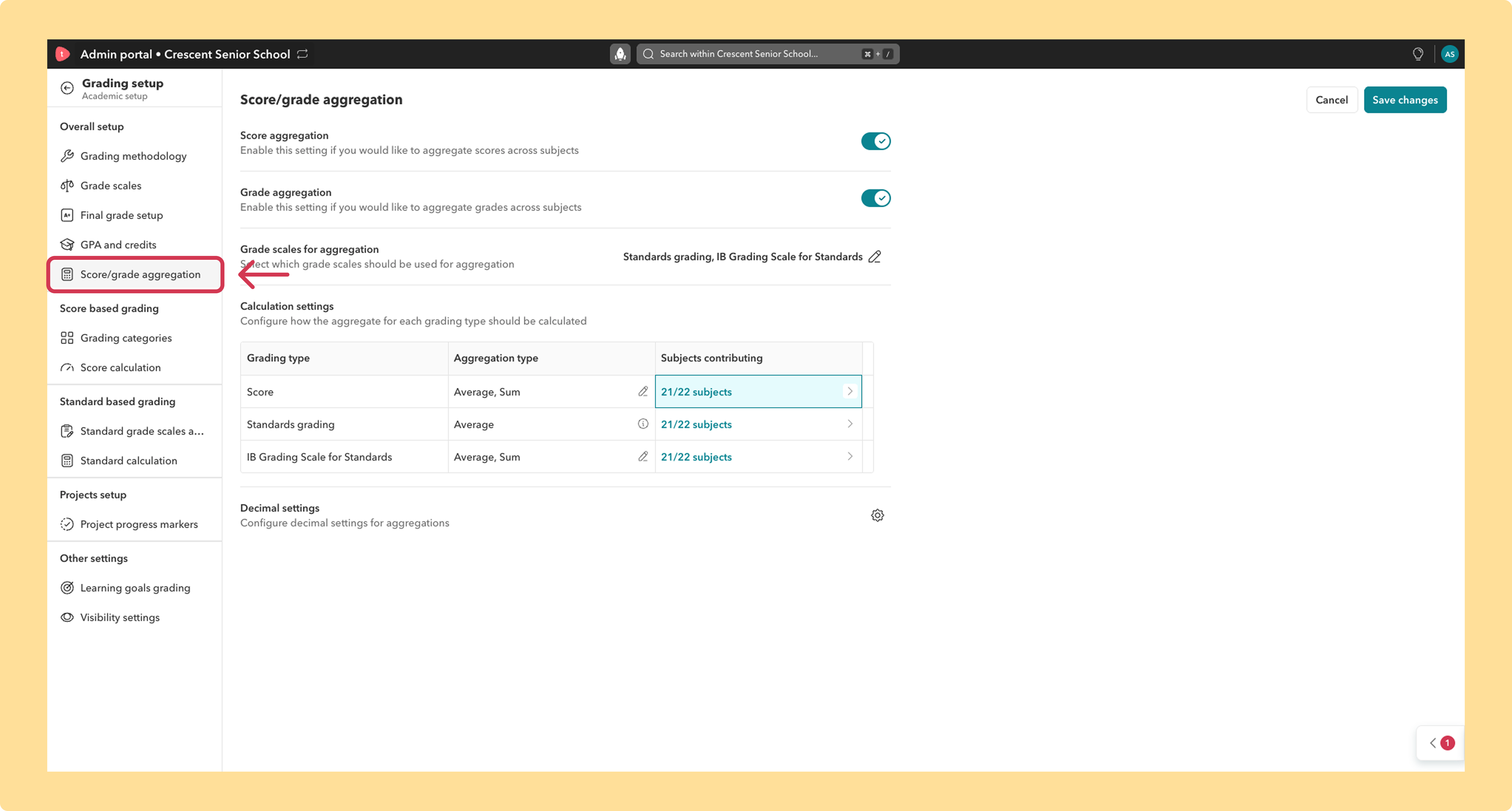Open 21/22 subjects for IB Grading Scale
Viewport: 1512px width, 811px height.
696,457
